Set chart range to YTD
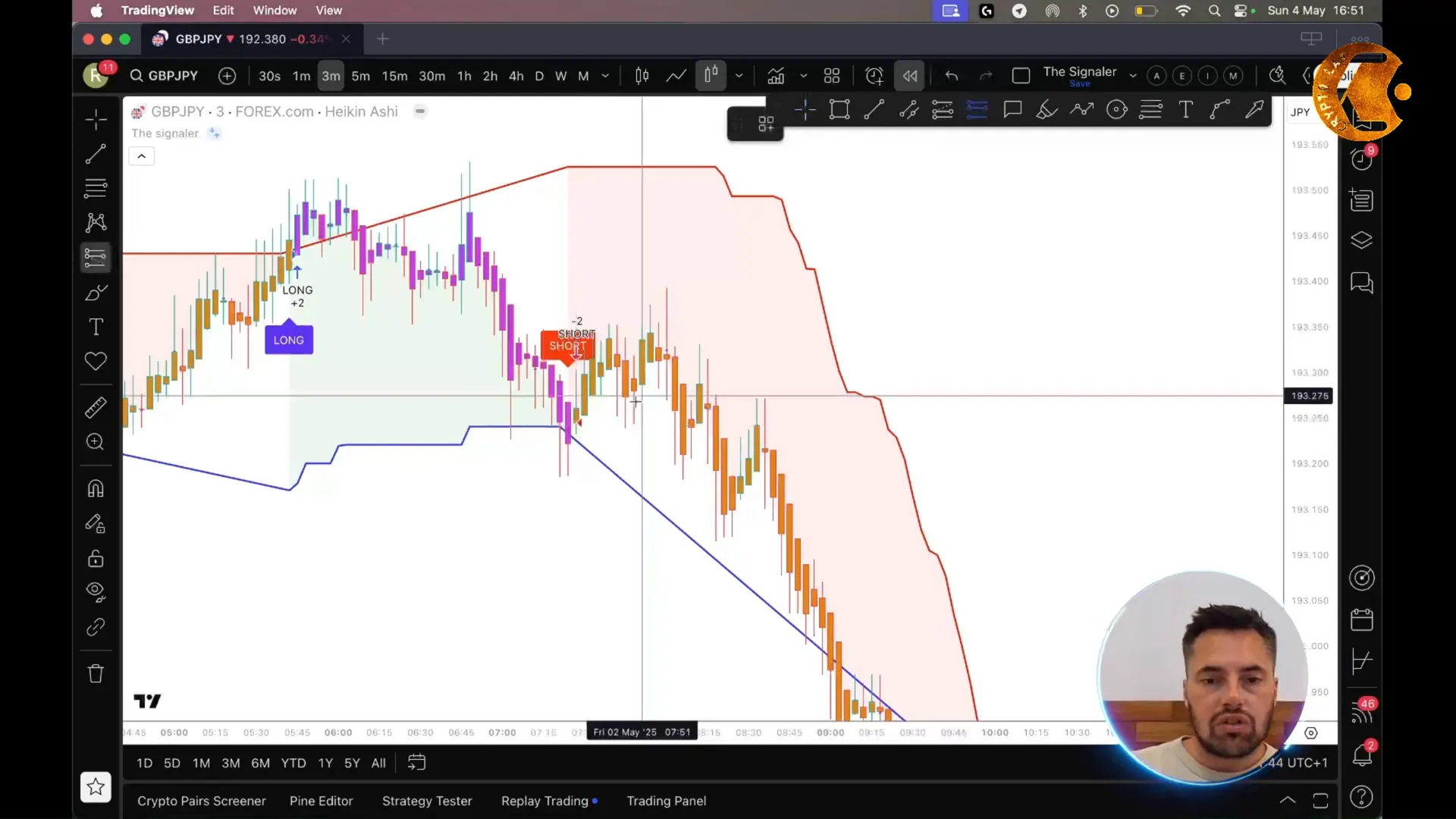 tap(293, 763)
